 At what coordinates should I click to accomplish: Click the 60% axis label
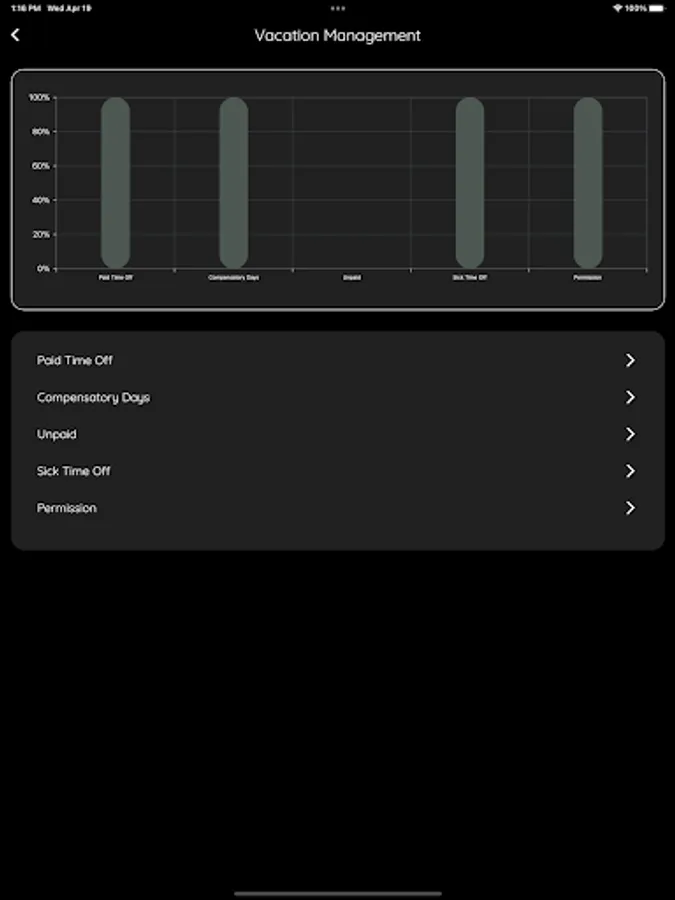click(41, 166)
